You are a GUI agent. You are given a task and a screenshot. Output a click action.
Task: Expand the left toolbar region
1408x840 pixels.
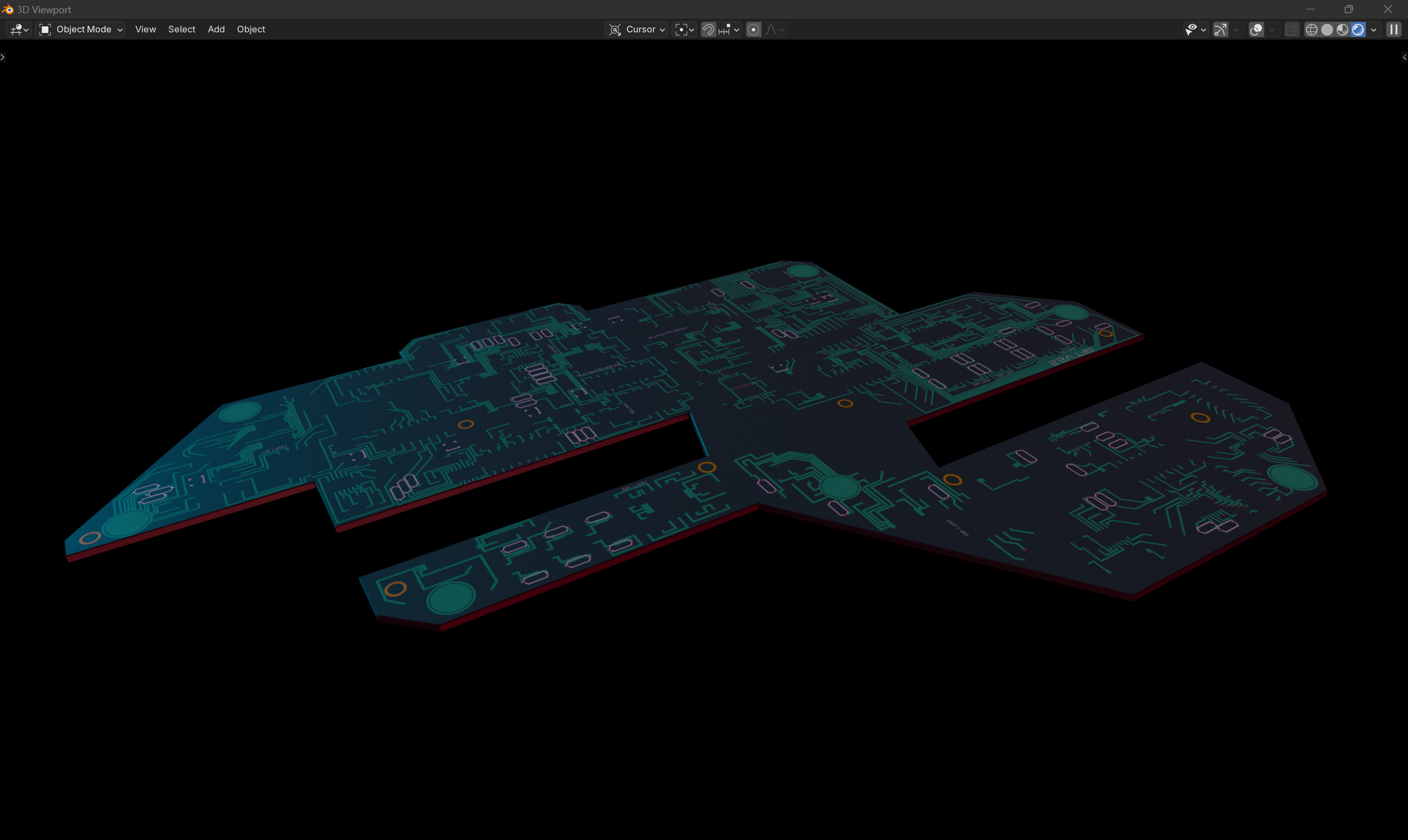pyautogui.click(x=3, y=57)
